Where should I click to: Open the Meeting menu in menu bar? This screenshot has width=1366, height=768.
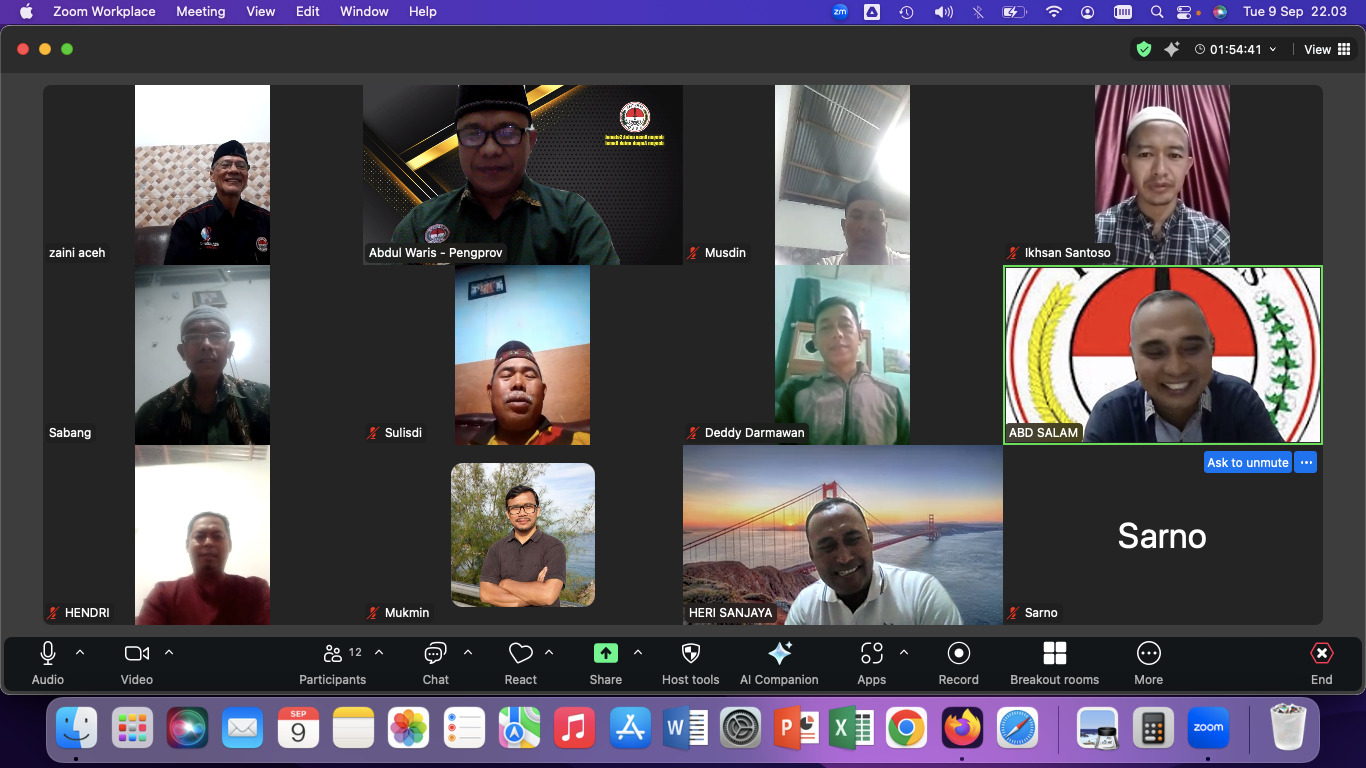[x=200, y=12]
